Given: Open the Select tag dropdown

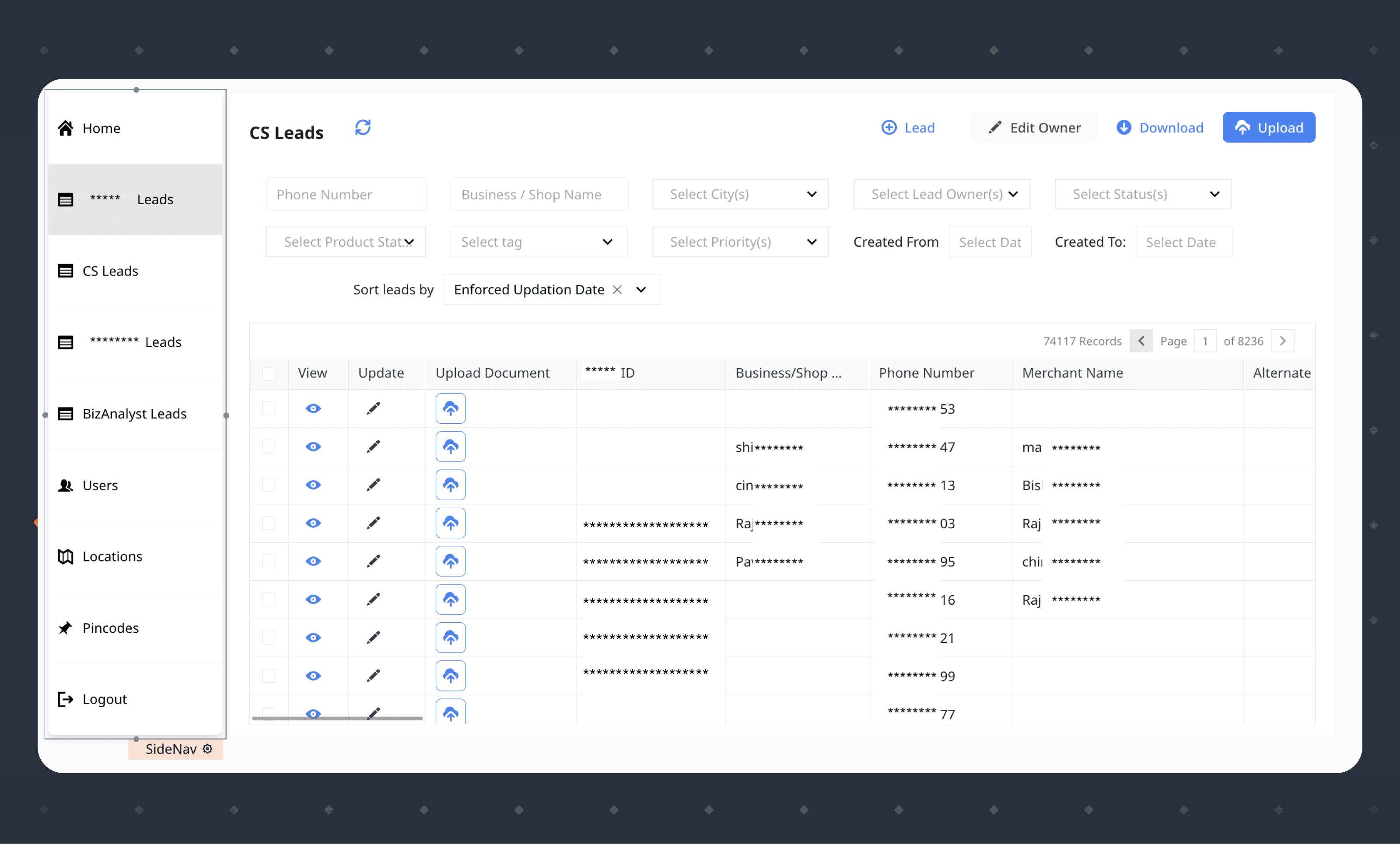Looking at the screenshot, I should click(538, 241).
